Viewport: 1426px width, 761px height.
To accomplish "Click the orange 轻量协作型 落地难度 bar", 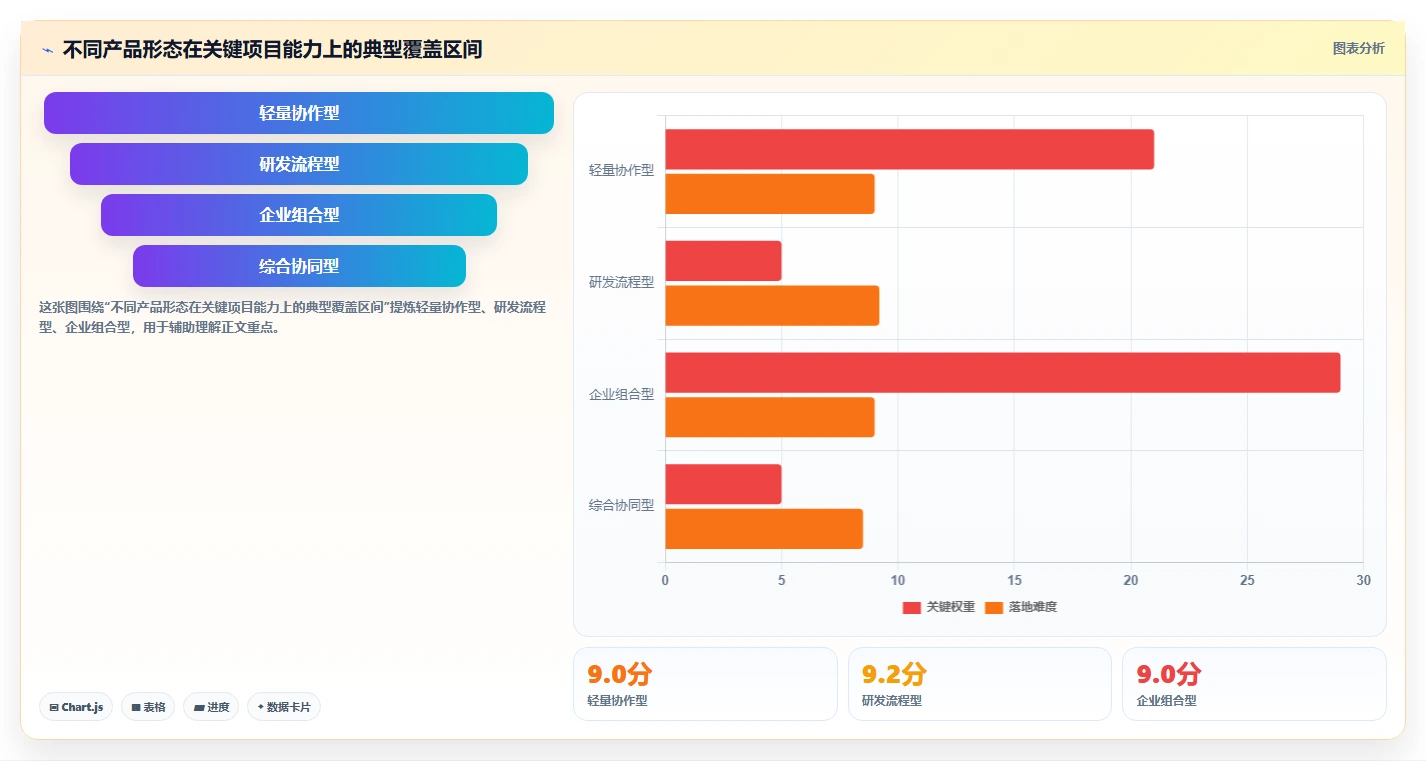I will 770,194.
